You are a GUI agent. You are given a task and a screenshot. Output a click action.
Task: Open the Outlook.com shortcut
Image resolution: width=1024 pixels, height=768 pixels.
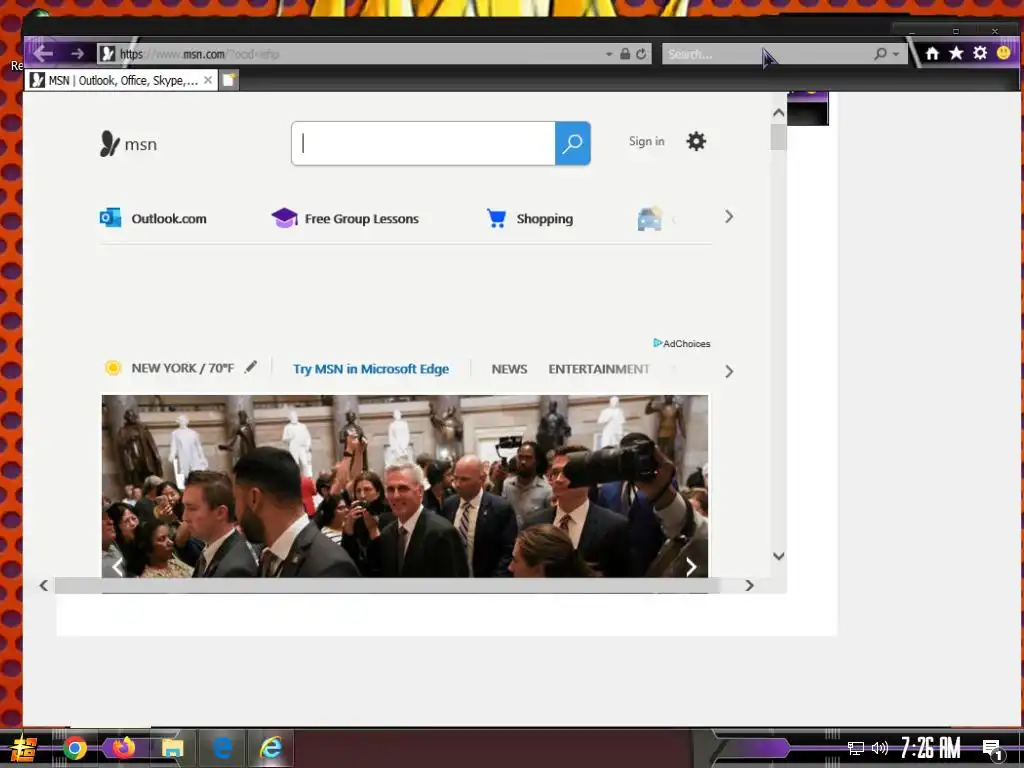[153, 218]
